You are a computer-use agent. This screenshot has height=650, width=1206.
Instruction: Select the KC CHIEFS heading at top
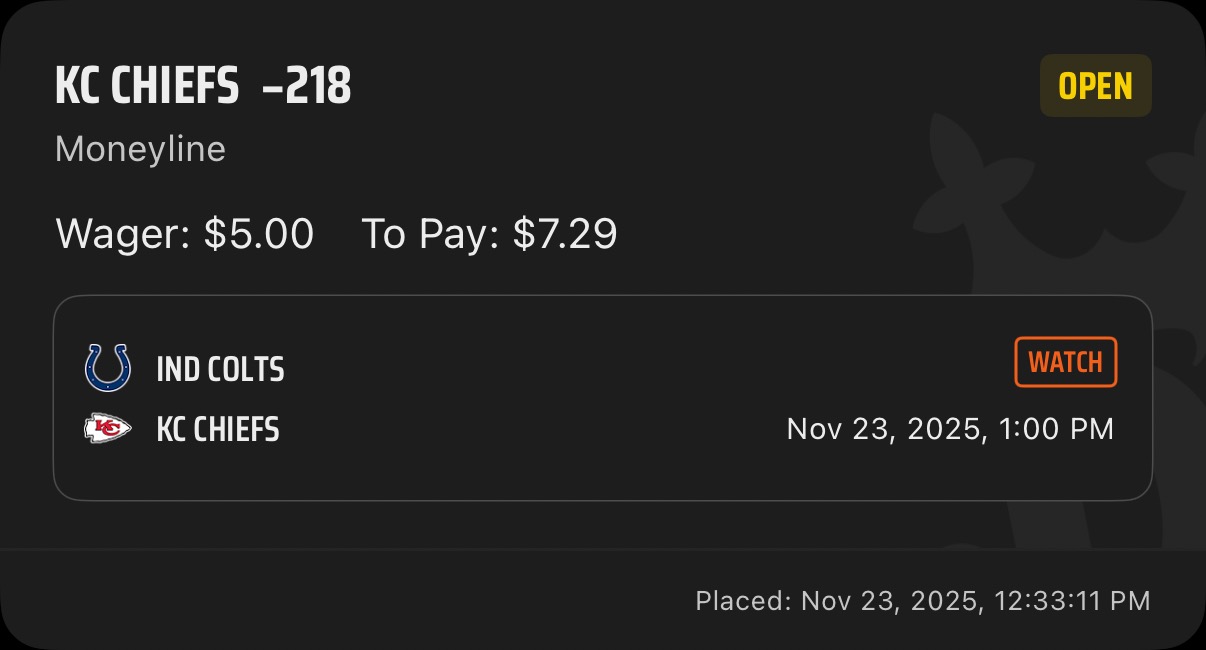146,88
